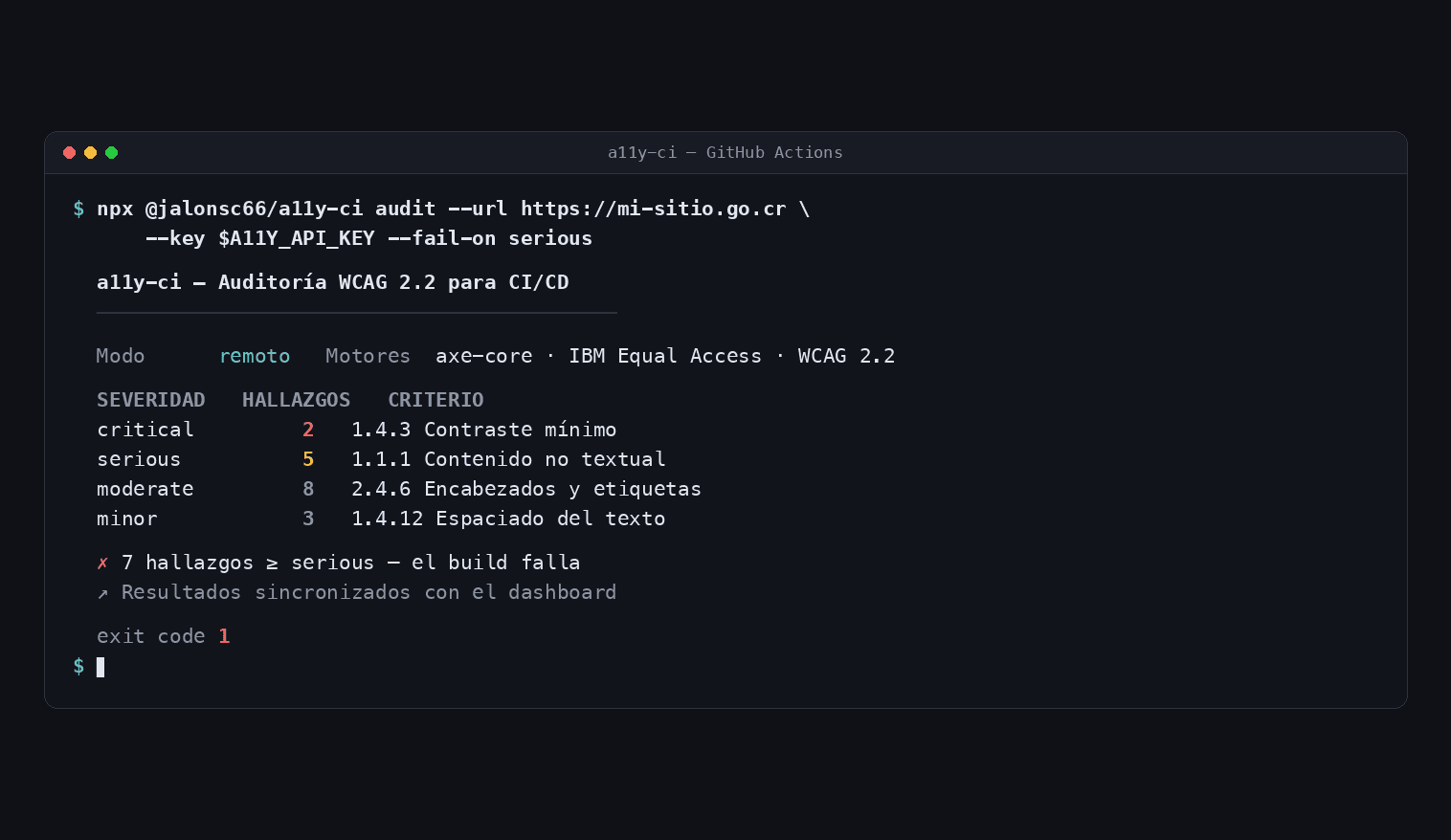The image size is (1451, 840).
Task: Click the 'moderate' severity row label
Action: [x=145, y=489]
